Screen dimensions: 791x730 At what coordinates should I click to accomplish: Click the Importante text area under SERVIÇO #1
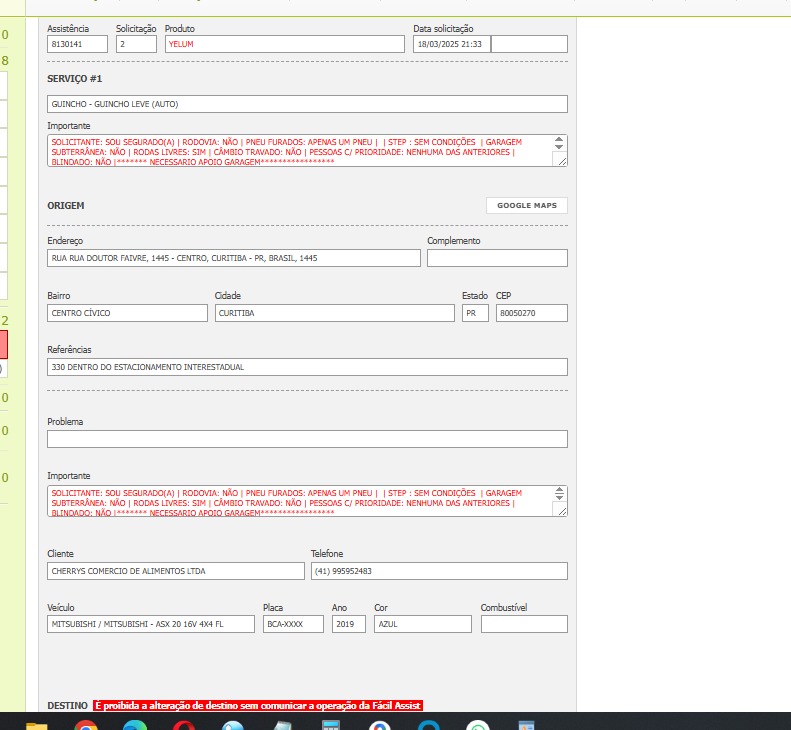(307, 150)
